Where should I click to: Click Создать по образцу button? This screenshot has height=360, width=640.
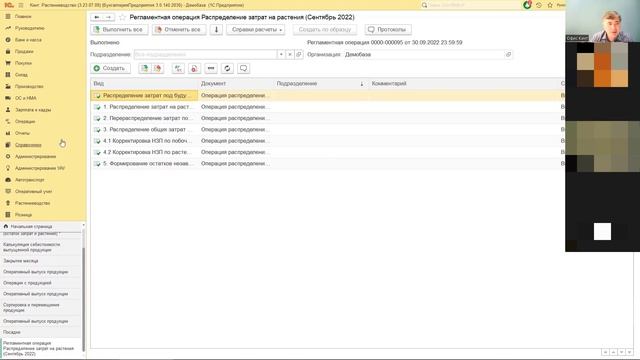324,29
